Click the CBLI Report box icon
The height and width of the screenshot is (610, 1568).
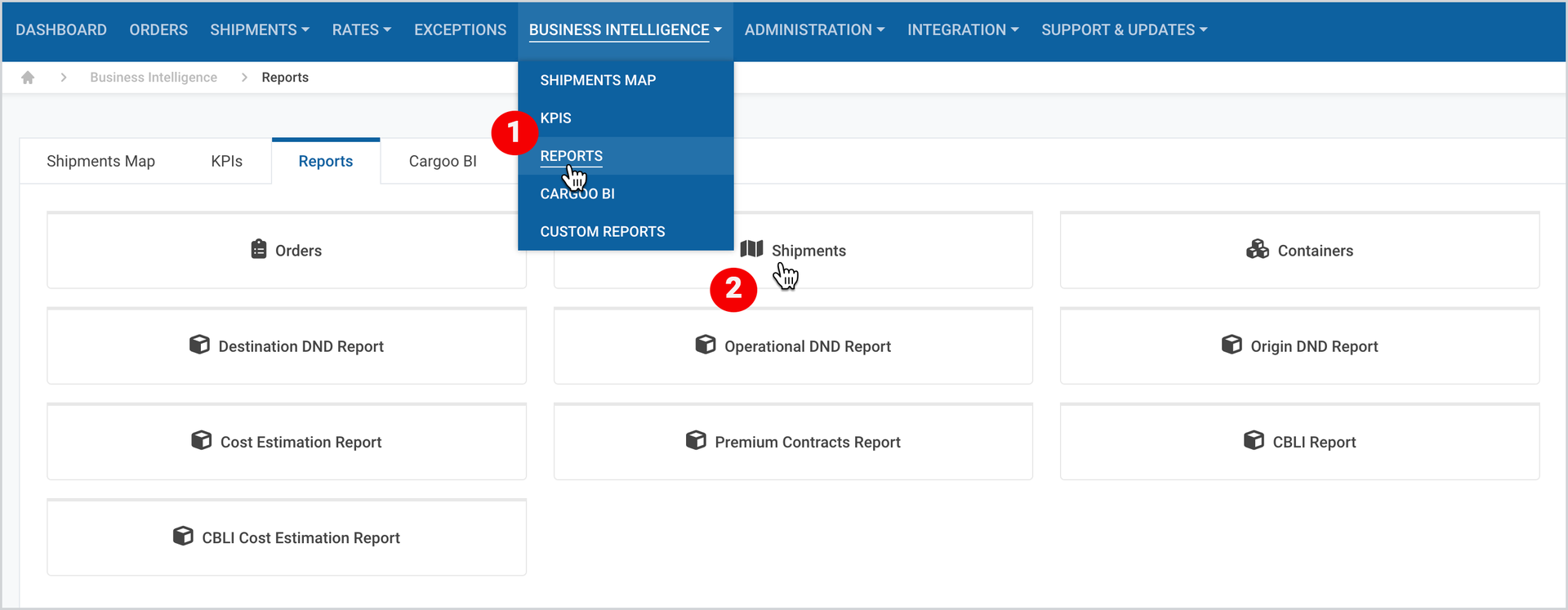tap(1254, 440)
